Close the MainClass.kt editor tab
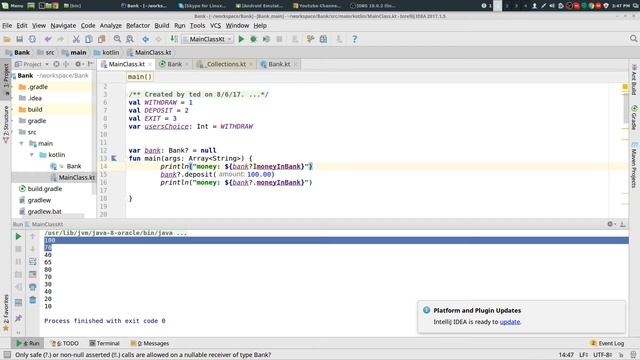Viewport: 640px width, 360px height. [150, 64]
